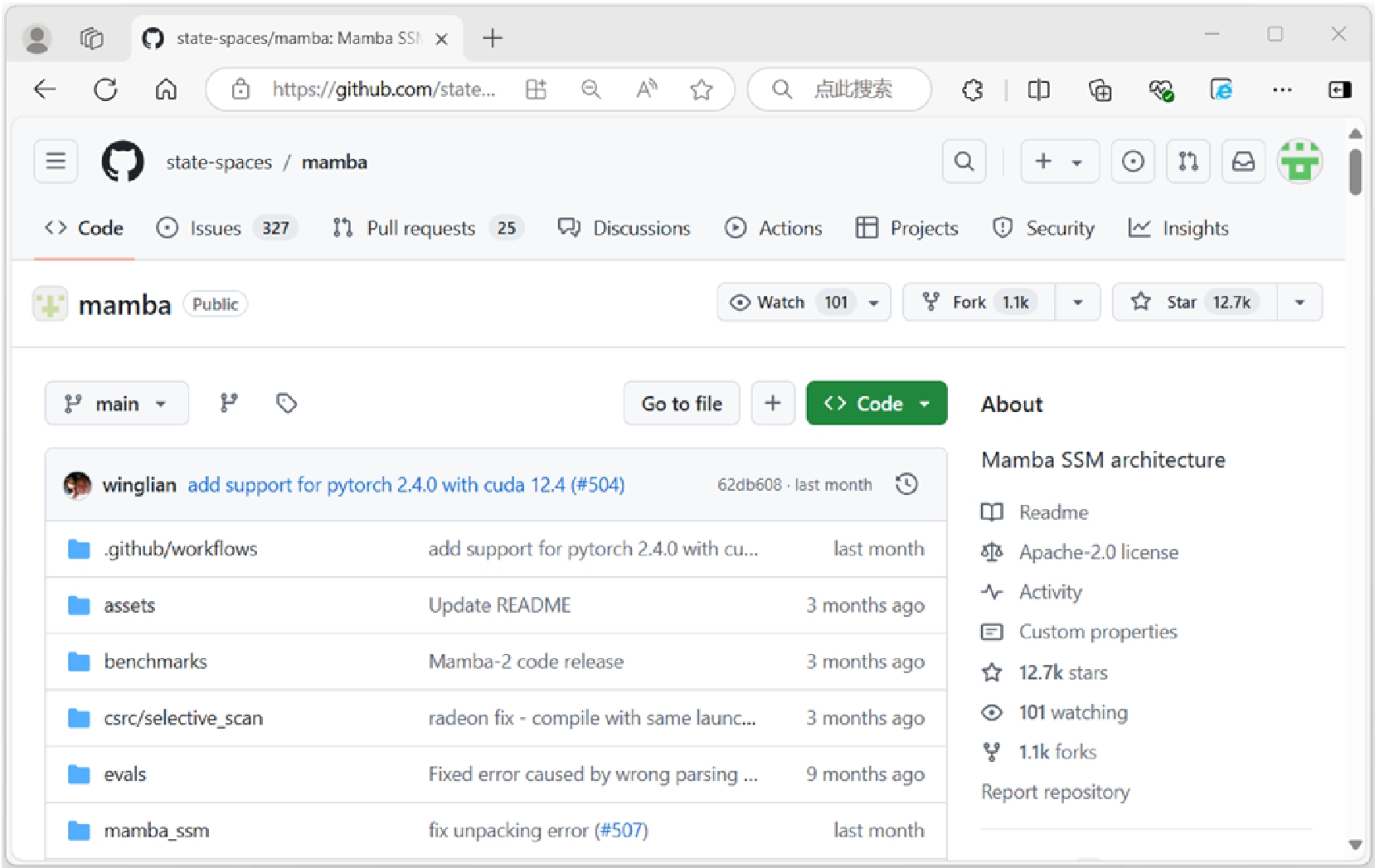Open the latest commit message link #504
1375x868 pixels.
pyautogui.click(x=406, y=484)
